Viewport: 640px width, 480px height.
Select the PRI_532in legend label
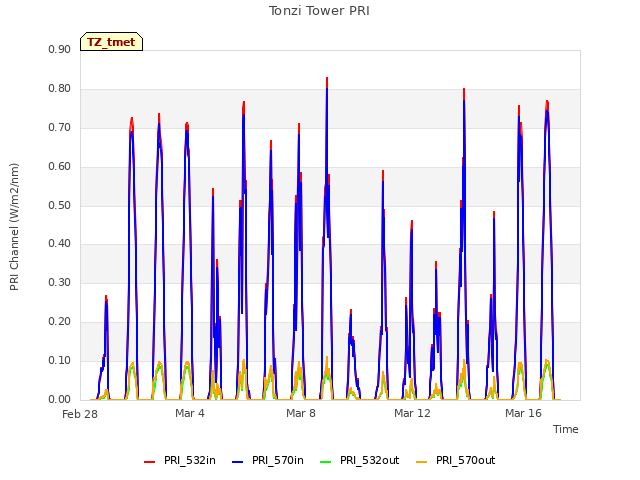tap(190, 460)
